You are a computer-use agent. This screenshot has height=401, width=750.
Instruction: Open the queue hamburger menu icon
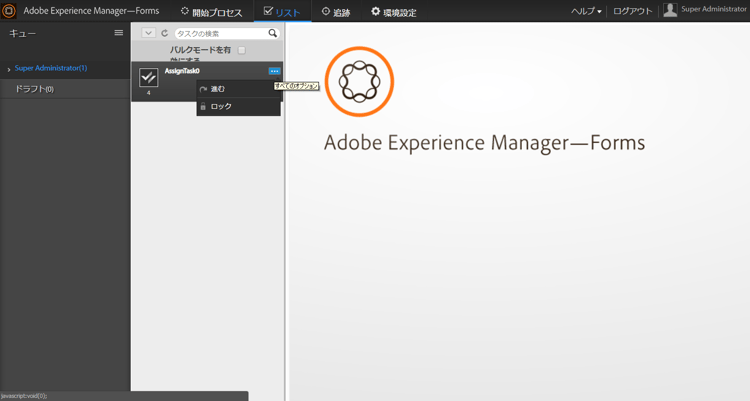click(x=119, y=33)
